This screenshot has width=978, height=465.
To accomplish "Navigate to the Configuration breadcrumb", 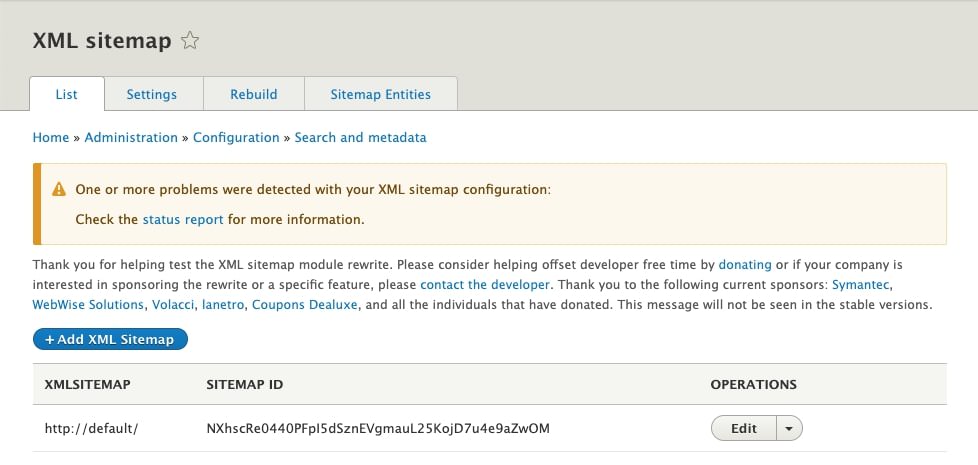I will coord(236,138).
